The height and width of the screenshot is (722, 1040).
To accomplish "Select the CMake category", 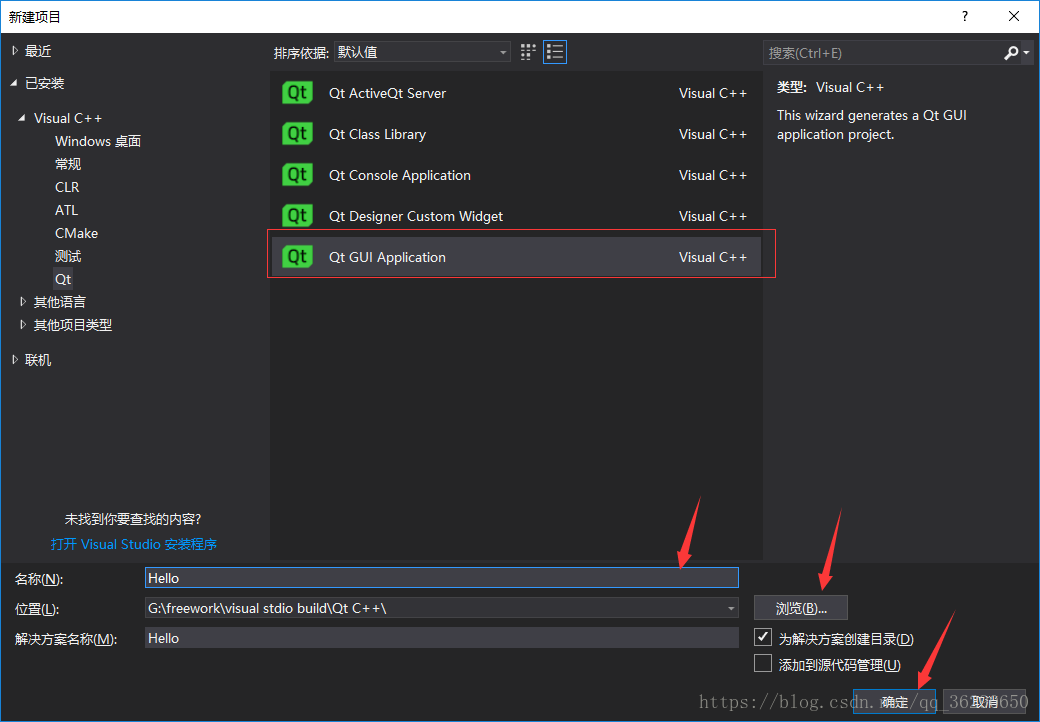I will coord(76,233).
